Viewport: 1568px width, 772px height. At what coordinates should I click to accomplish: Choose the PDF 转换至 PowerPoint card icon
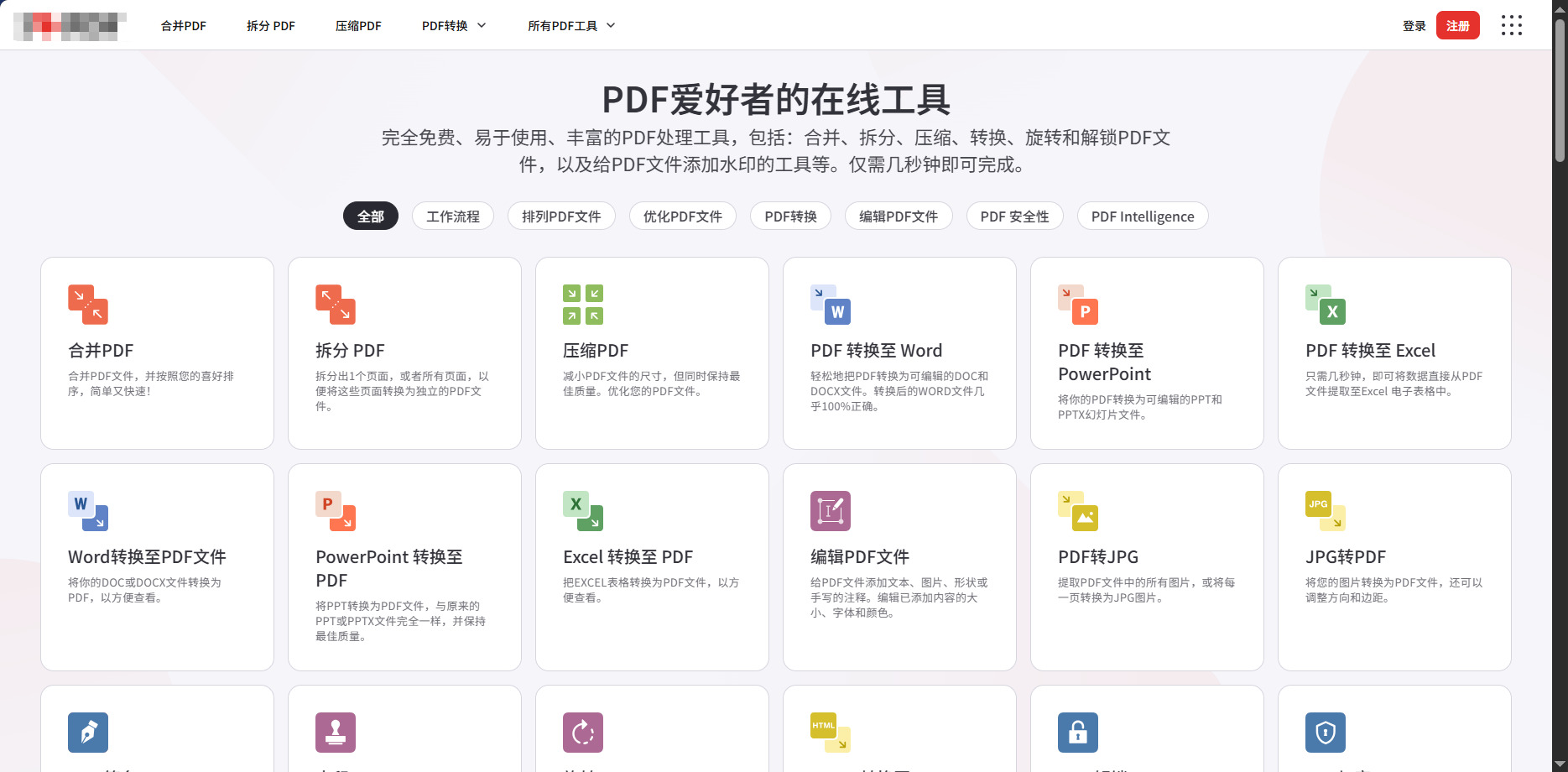1078,305
